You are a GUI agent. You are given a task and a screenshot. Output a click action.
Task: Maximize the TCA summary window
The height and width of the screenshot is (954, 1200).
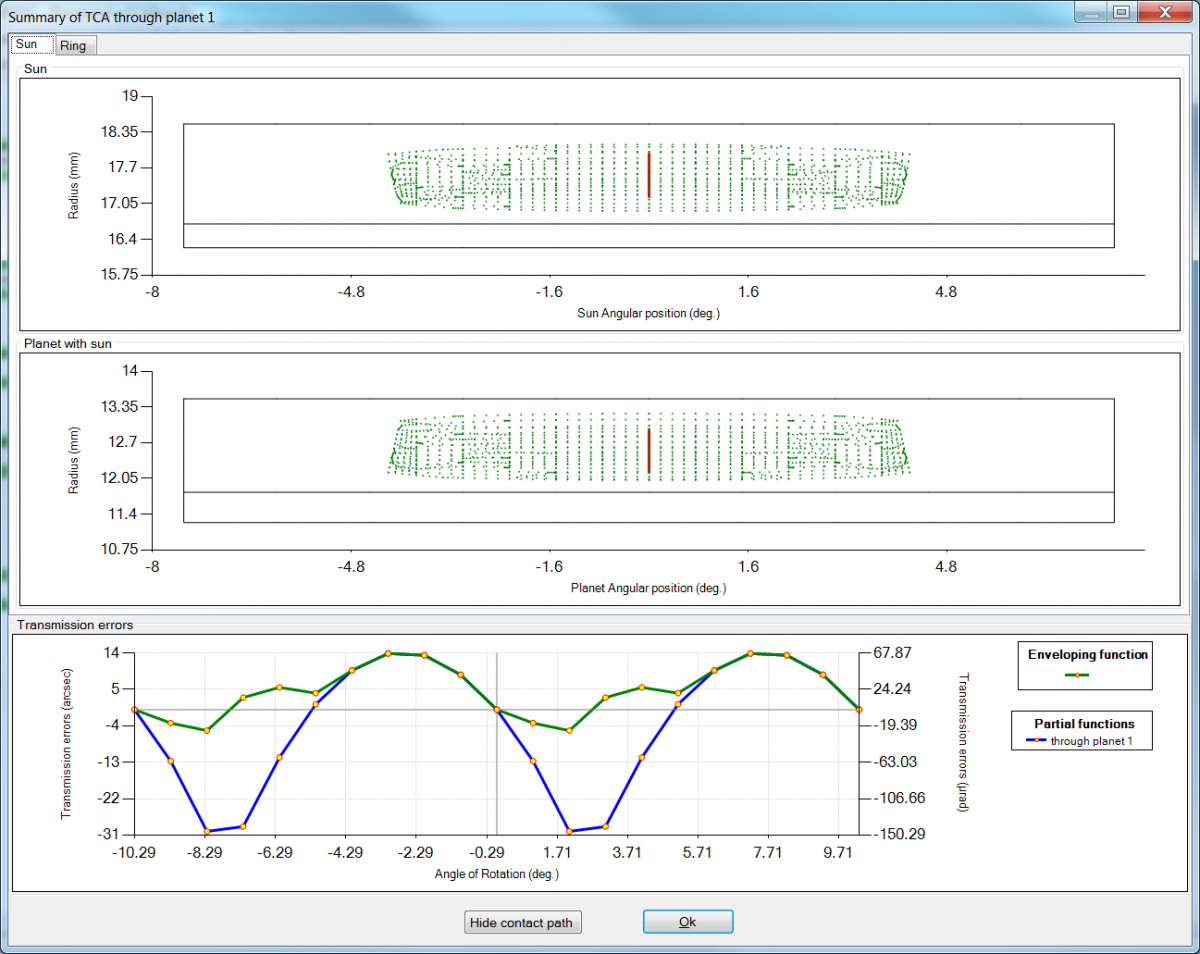(1121, 13)
